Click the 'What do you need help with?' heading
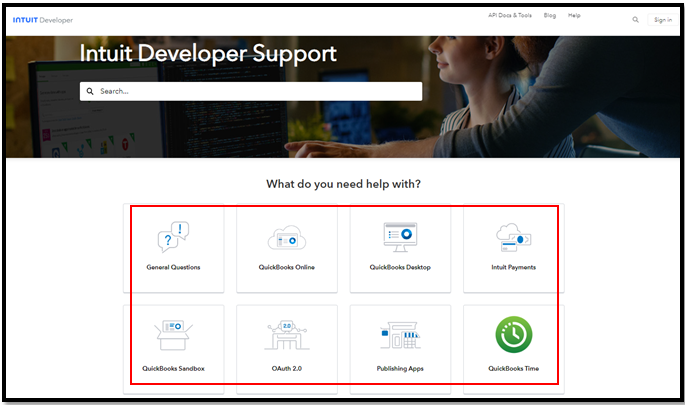The image size is (685, 405). [x=343, y=184]
